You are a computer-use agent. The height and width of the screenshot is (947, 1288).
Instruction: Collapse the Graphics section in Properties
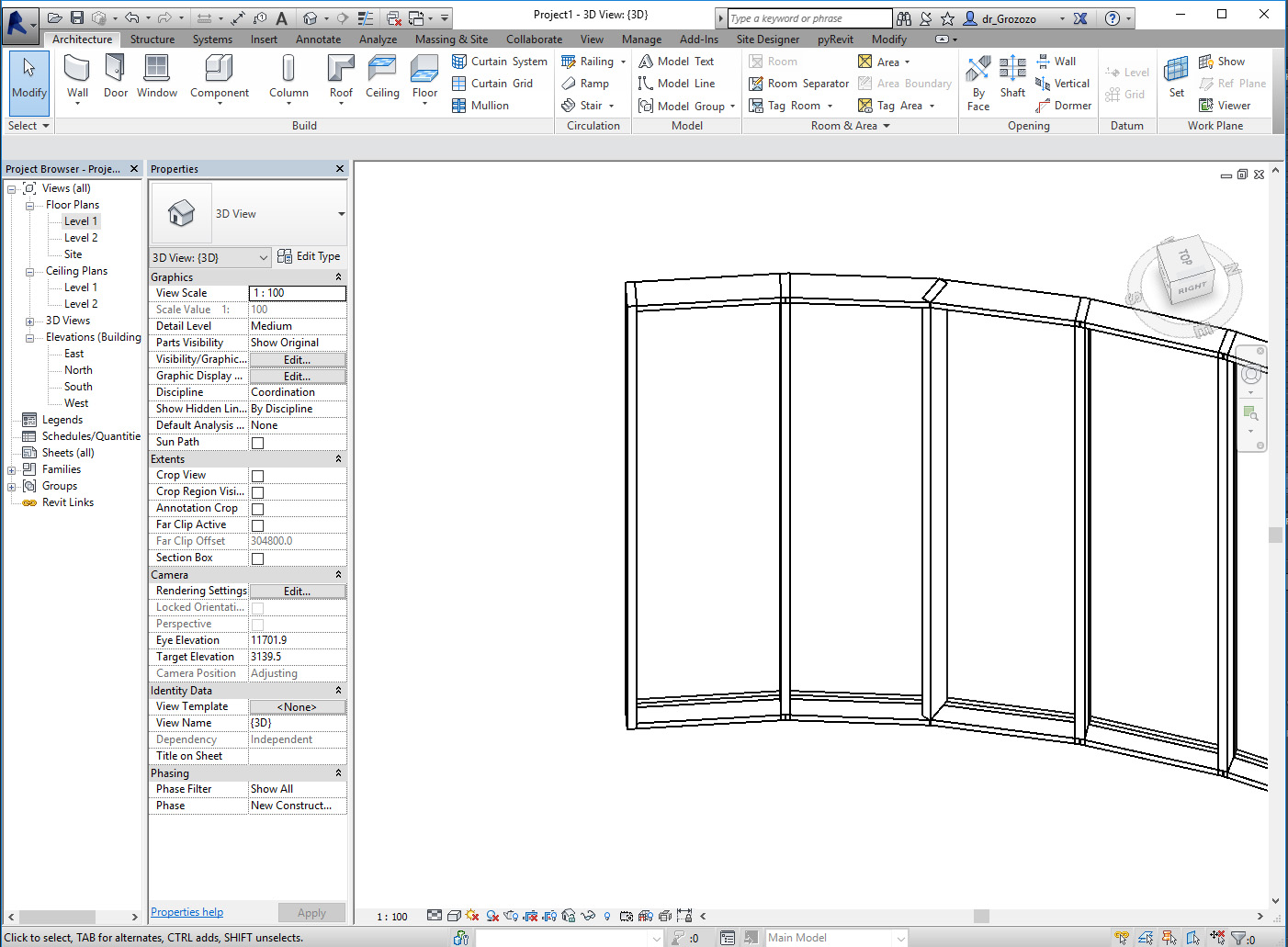pos(340,276)
